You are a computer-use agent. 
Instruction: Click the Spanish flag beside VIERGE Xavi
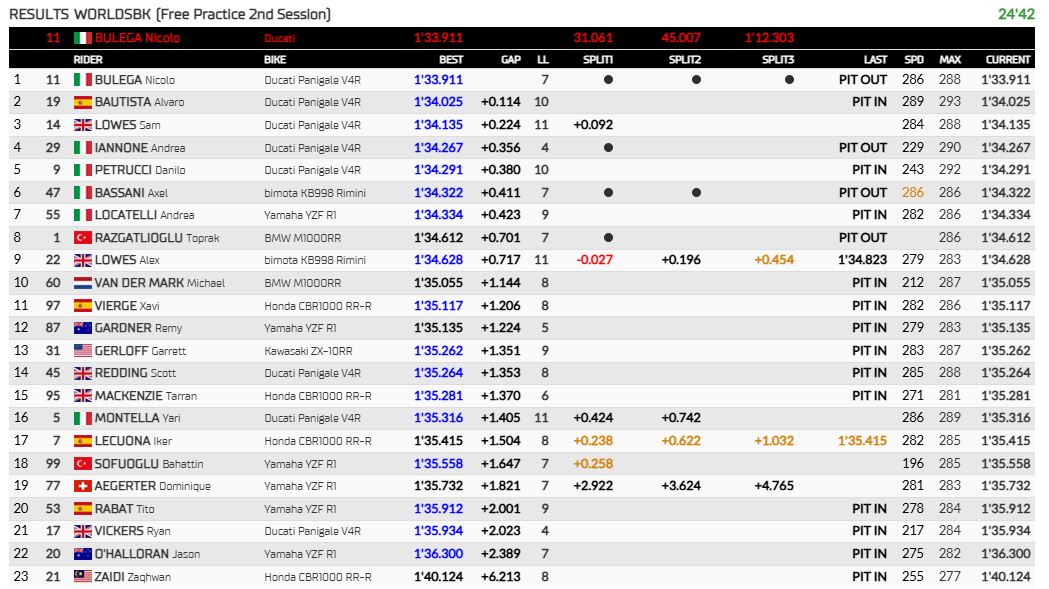click(x=82, y=306)
